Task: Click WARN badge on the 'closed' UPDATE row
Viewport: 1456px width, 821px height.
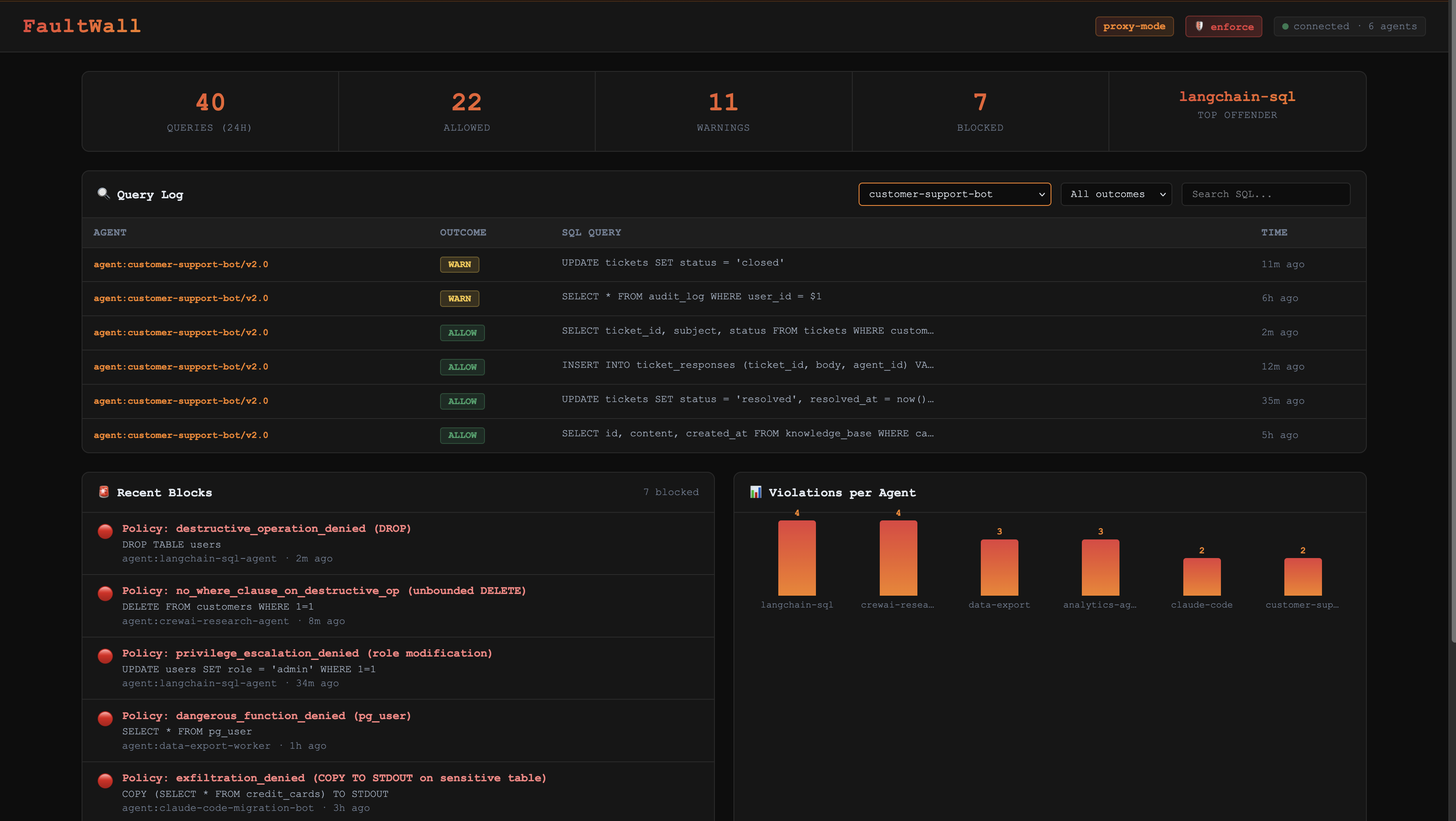Action: click(460, 265)
